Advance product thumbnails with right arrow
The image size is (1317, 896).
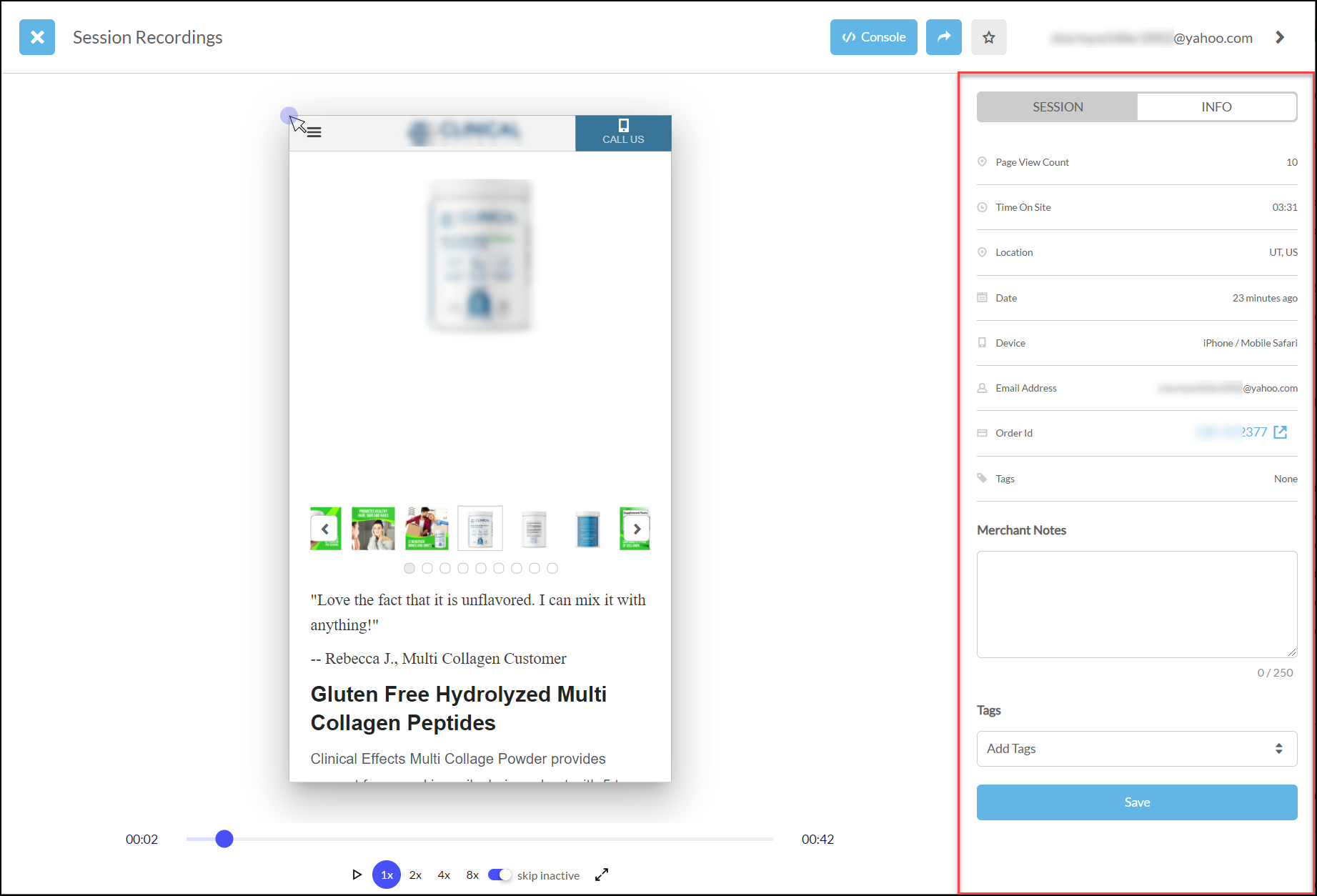(x=637, y=529)
